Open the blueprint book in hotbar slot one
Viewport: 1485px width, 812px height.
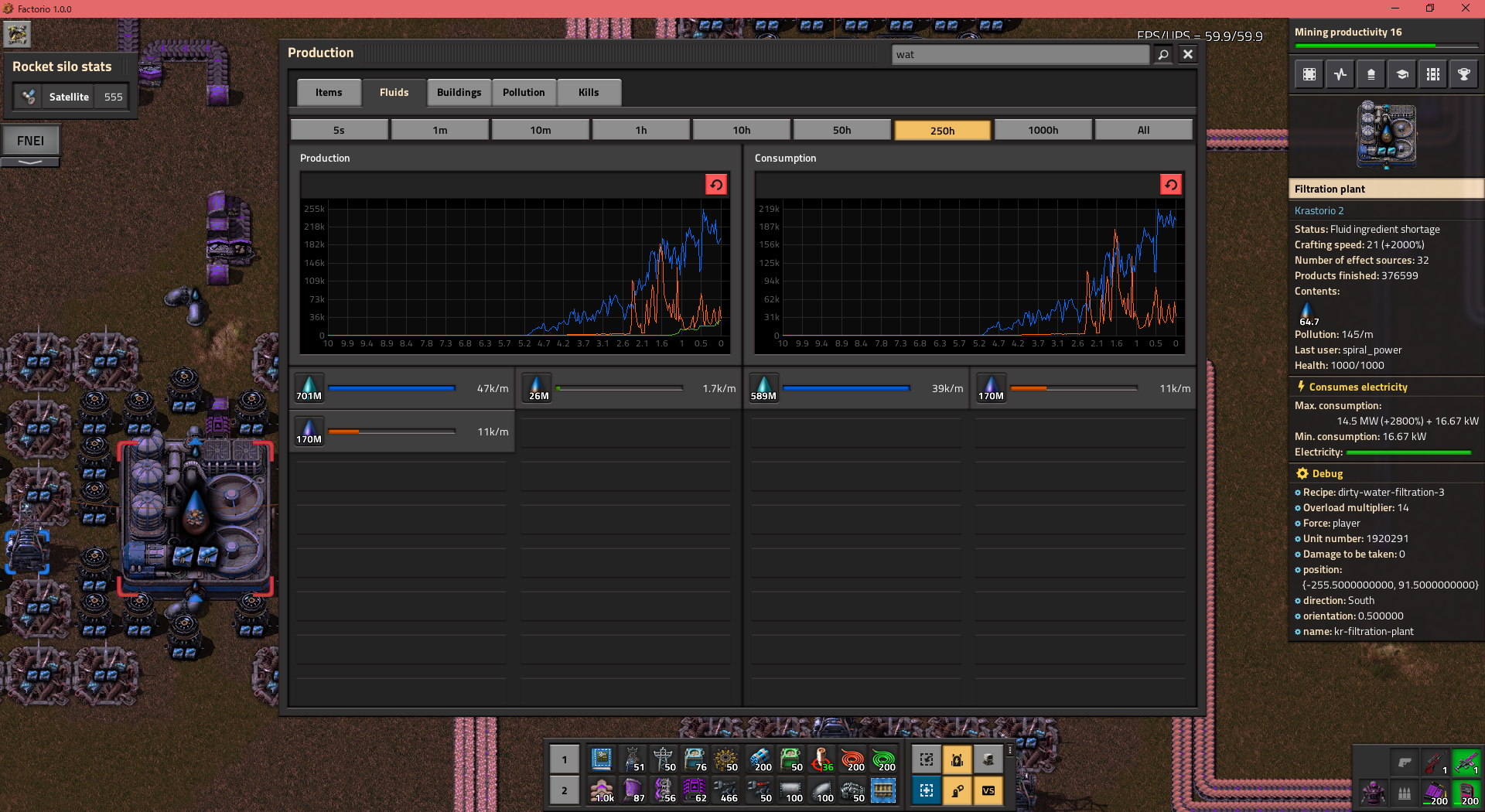click(x=601, y=759)
